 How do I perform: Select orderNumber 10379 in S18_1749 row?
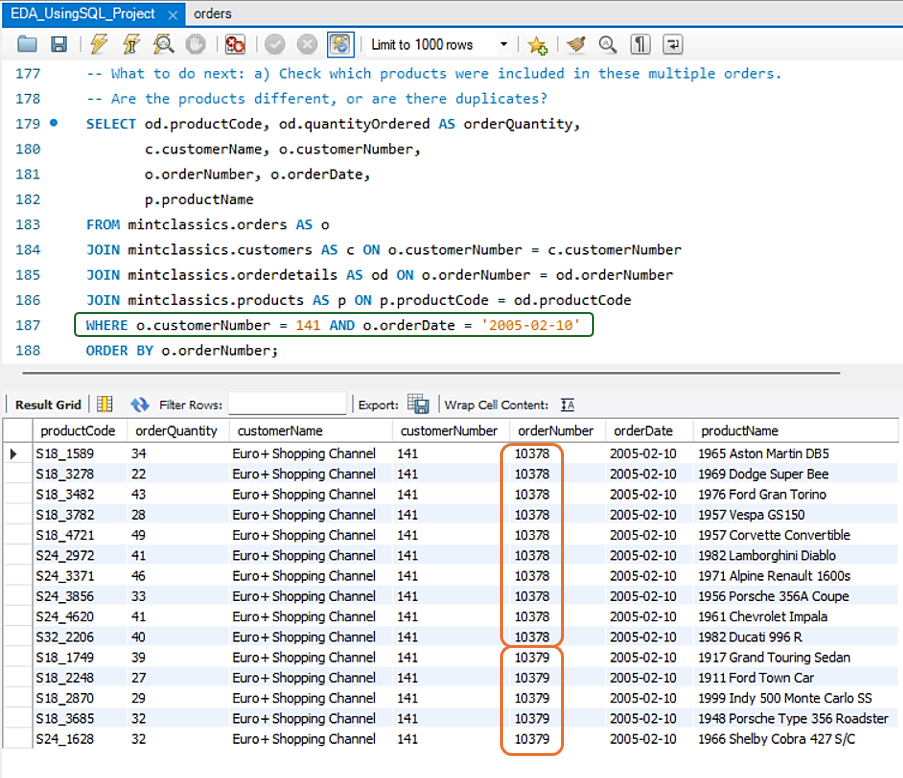coord(556,658)
